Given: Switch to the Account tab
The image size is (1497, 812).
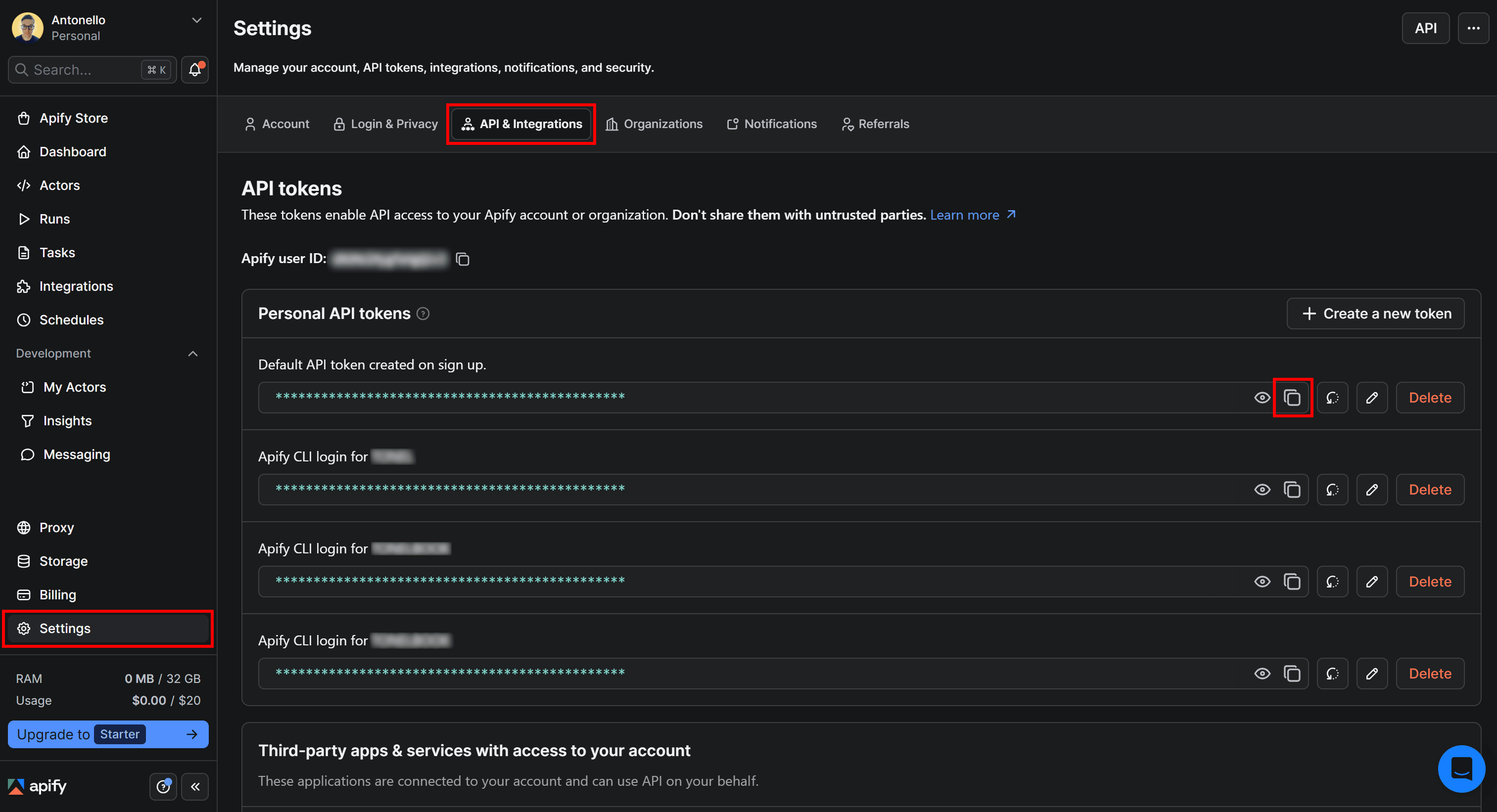Looking at the screenshot, I should [x=277, y=124].
